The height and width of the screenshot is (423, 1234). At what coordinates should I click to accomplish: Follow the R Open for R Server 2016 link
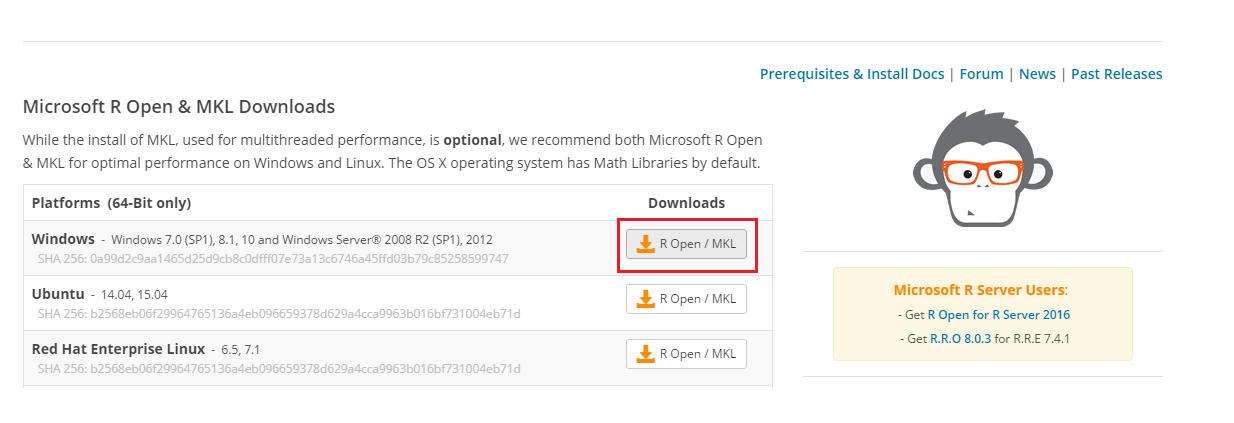(x=998, y=315)
